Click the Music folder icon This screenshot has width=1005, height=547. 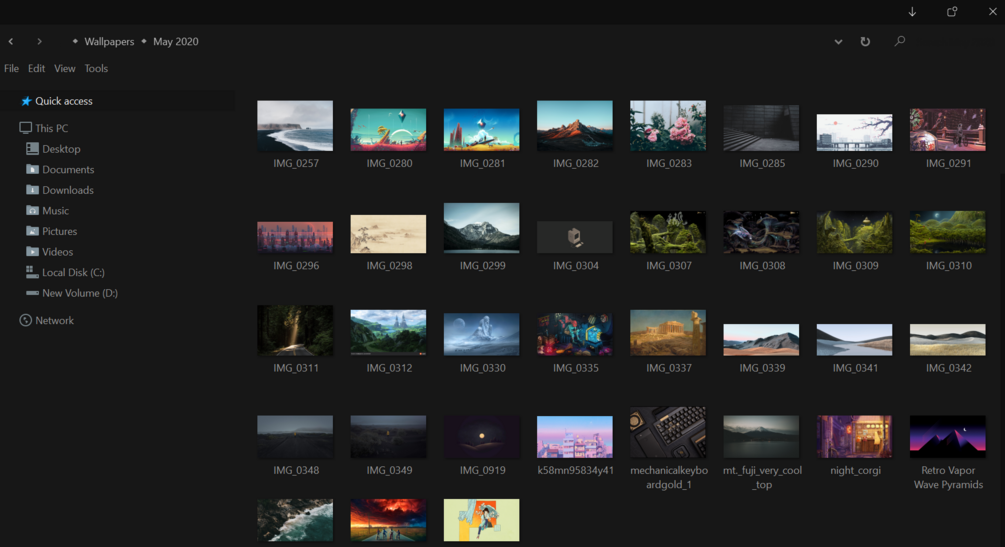coord(33,210)
